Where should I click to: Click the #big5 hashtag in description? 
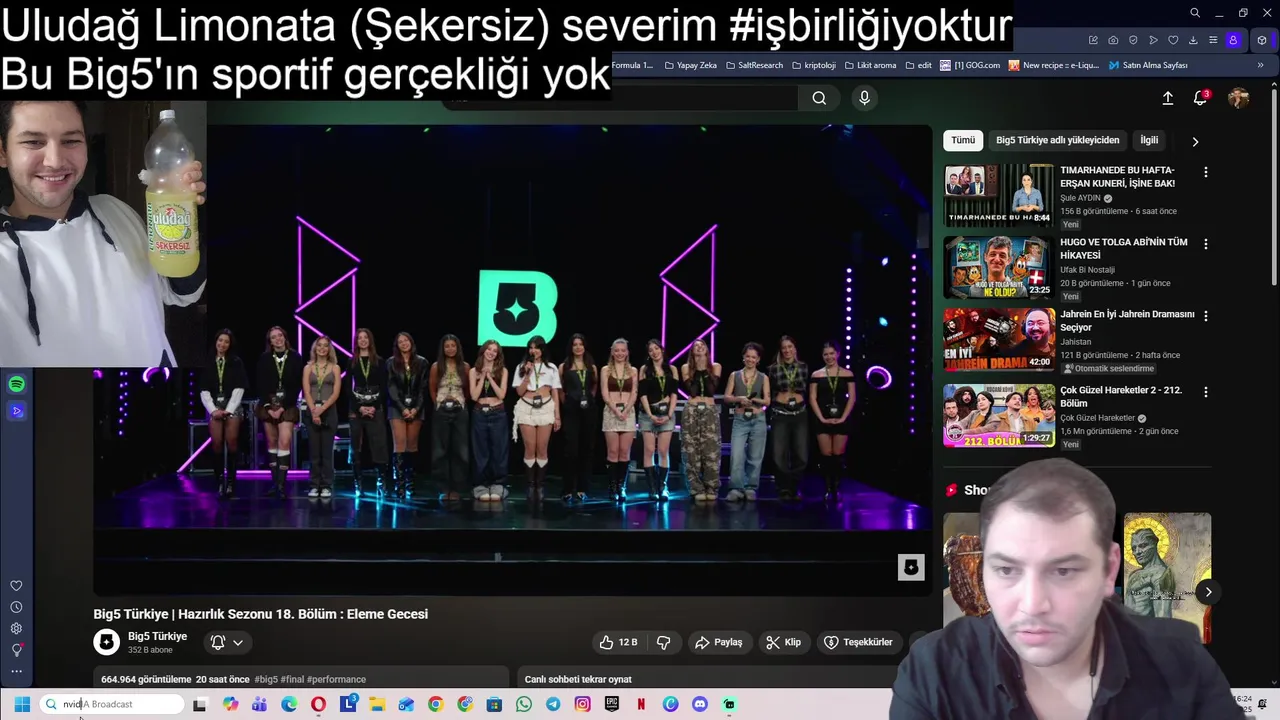coord(266,679)
